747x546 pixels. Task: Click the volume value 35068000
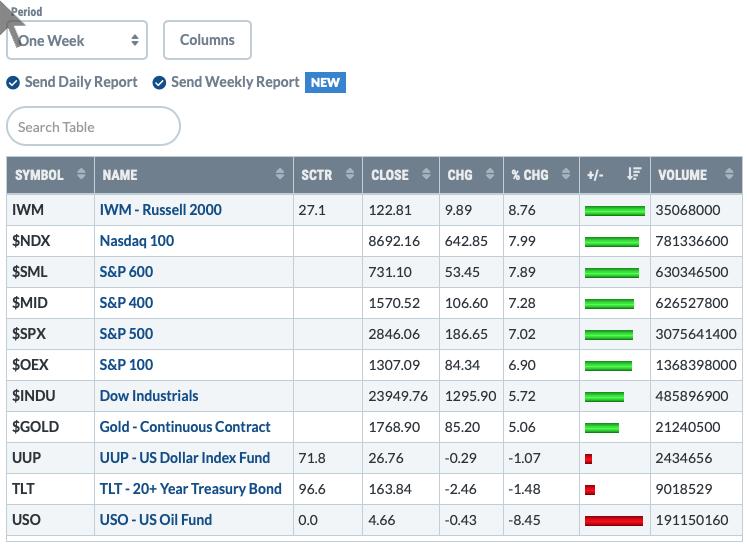coord(688,210)
